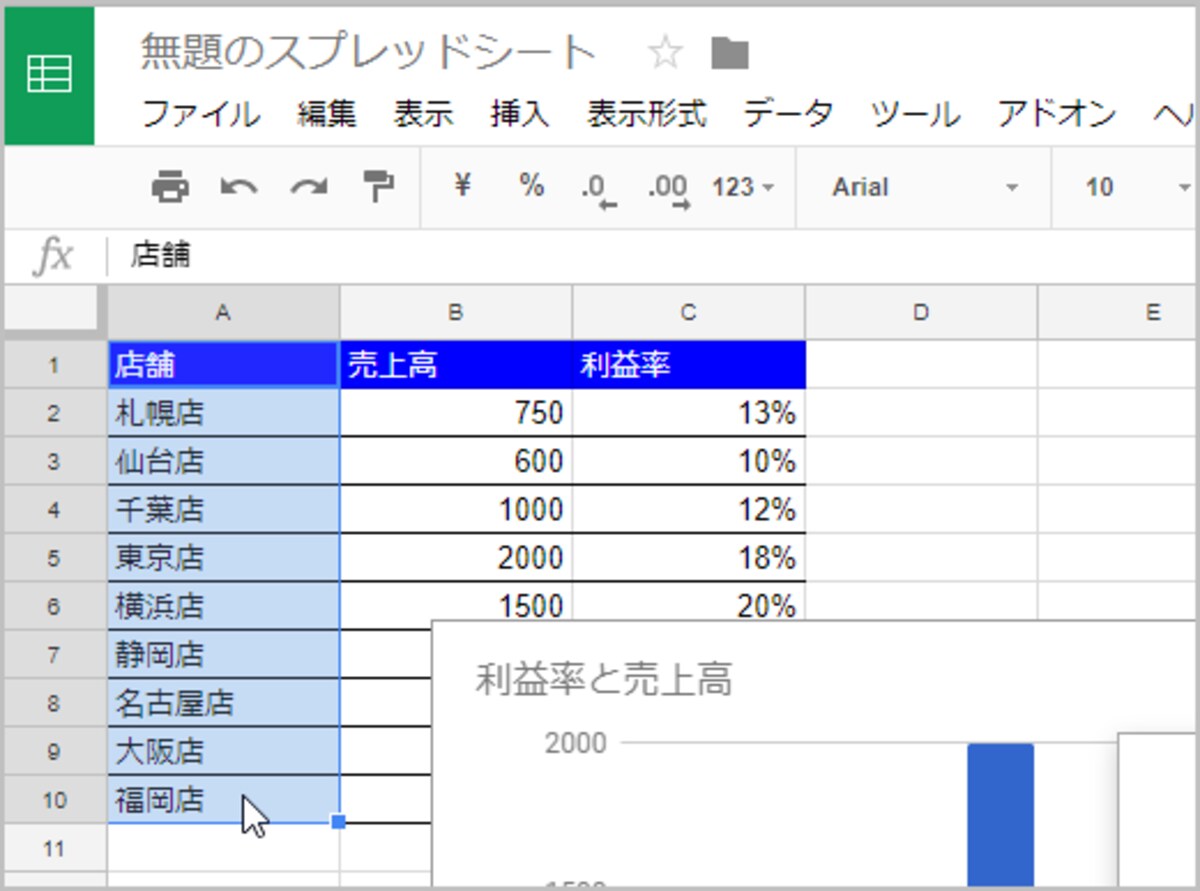Click the 横浜店 cell

click(x=224, y=606)
